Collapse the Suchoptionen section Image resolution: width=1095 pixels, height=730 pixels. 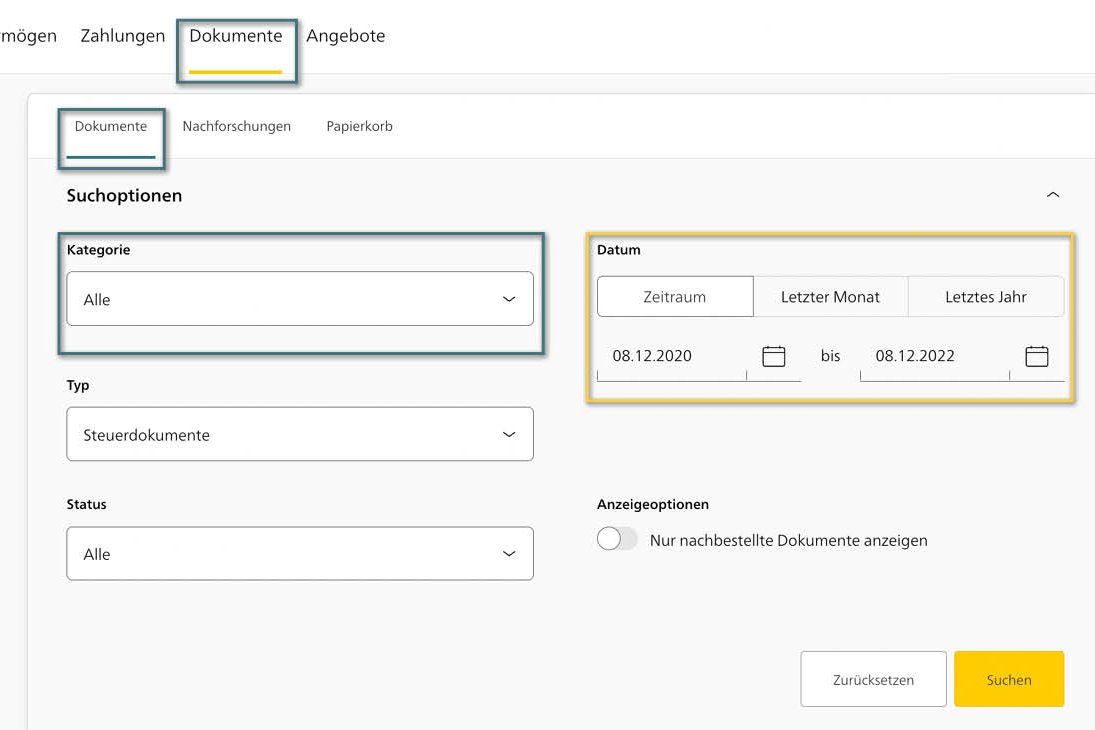[1053, 195]
